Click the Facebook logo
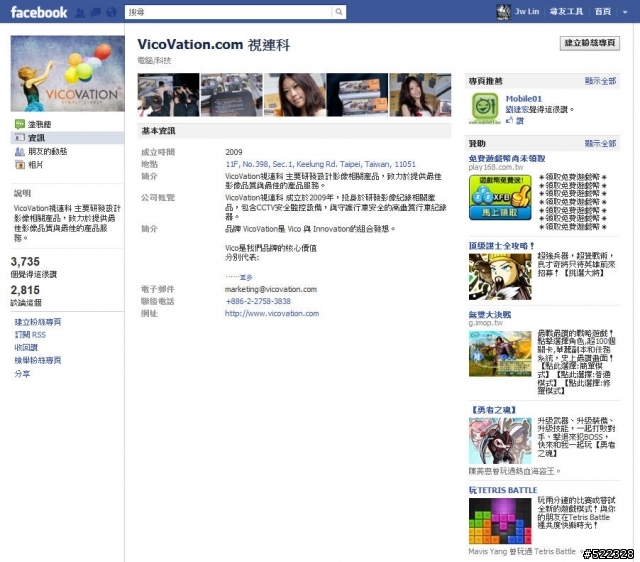640x562 pixels. click(39, 12)
